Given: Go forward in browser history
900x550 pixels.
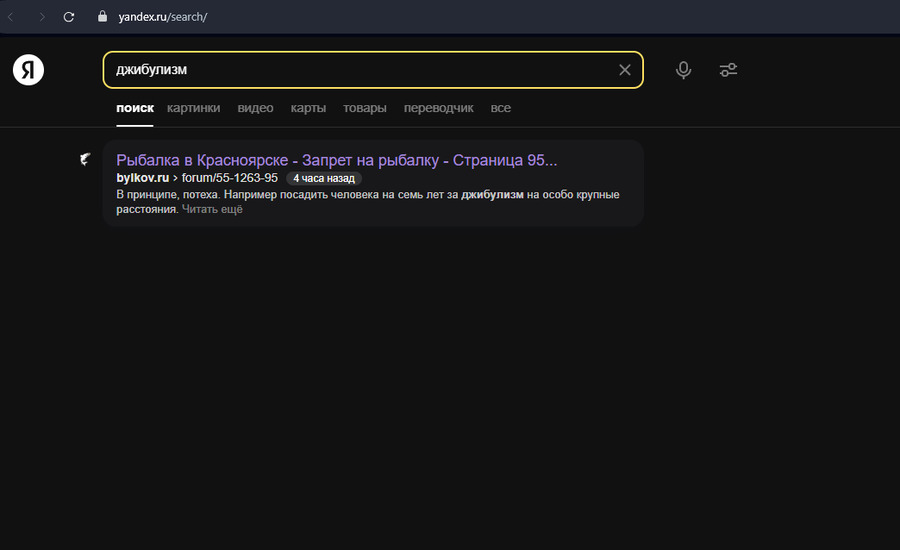Looking at the screenshot, I should point(41,17).
